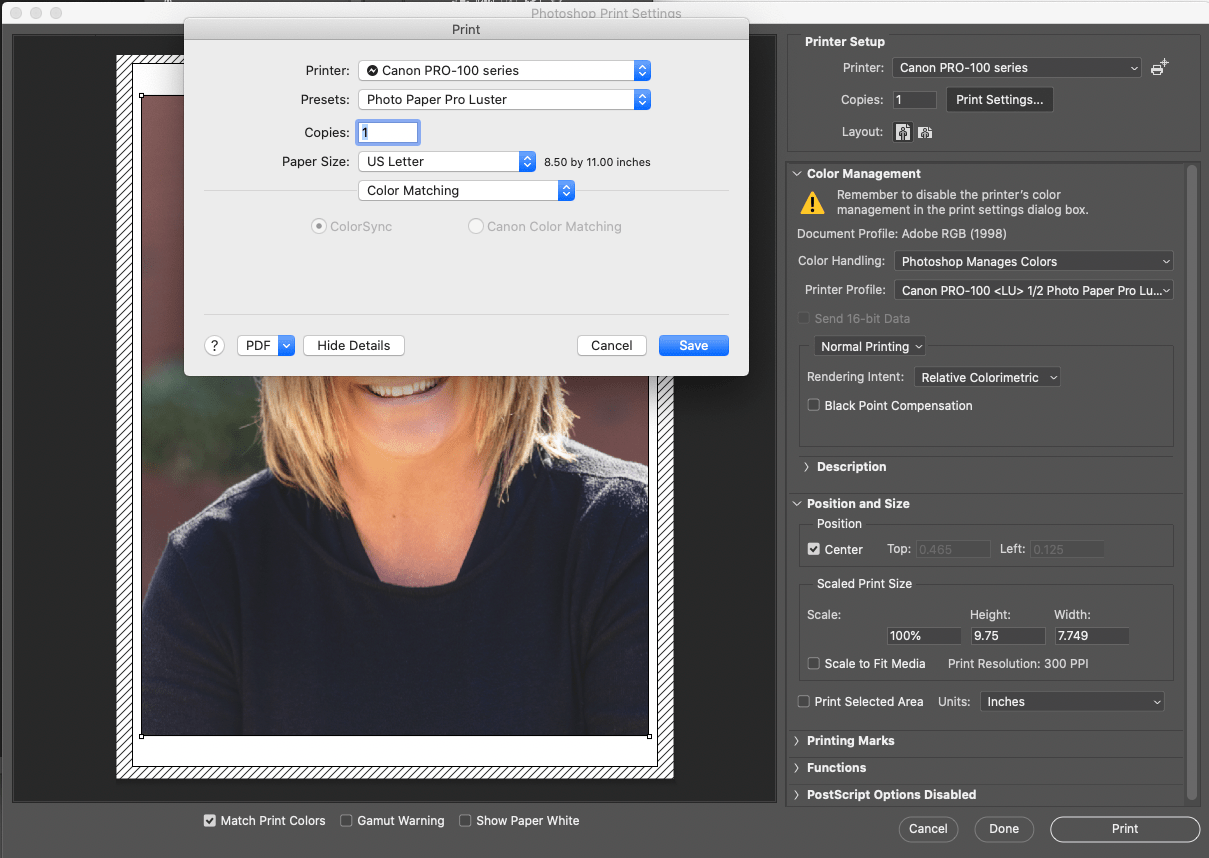Uncheck Match Print Colors
Screen dimensions: 1209x858
click(210, 820)
